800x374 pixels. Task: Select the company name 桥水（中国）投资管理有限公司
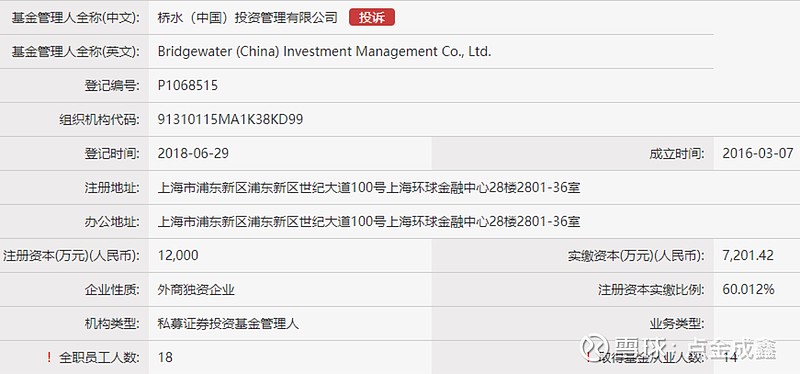point(248,17)
